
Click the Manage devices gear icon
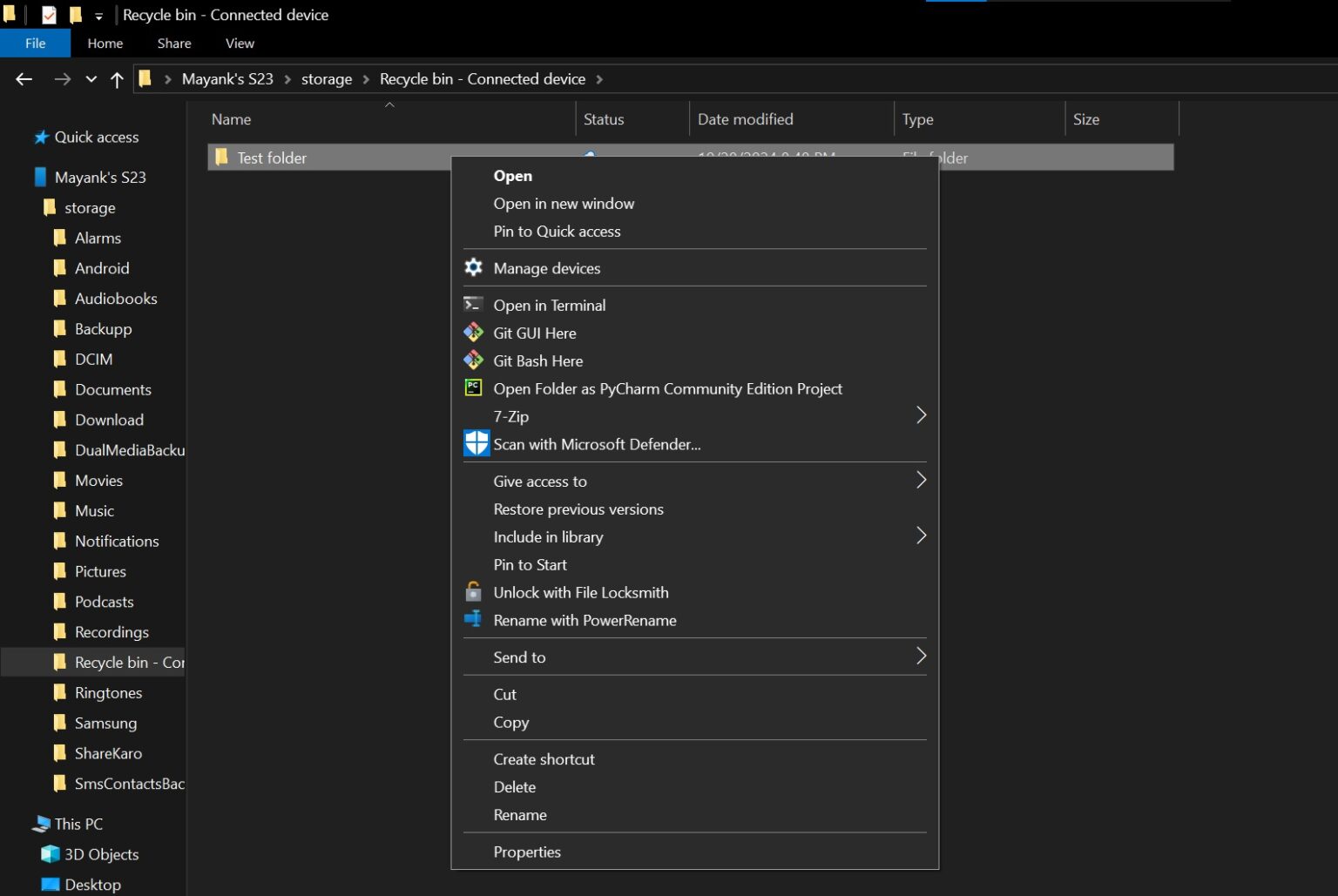[473, 267]
